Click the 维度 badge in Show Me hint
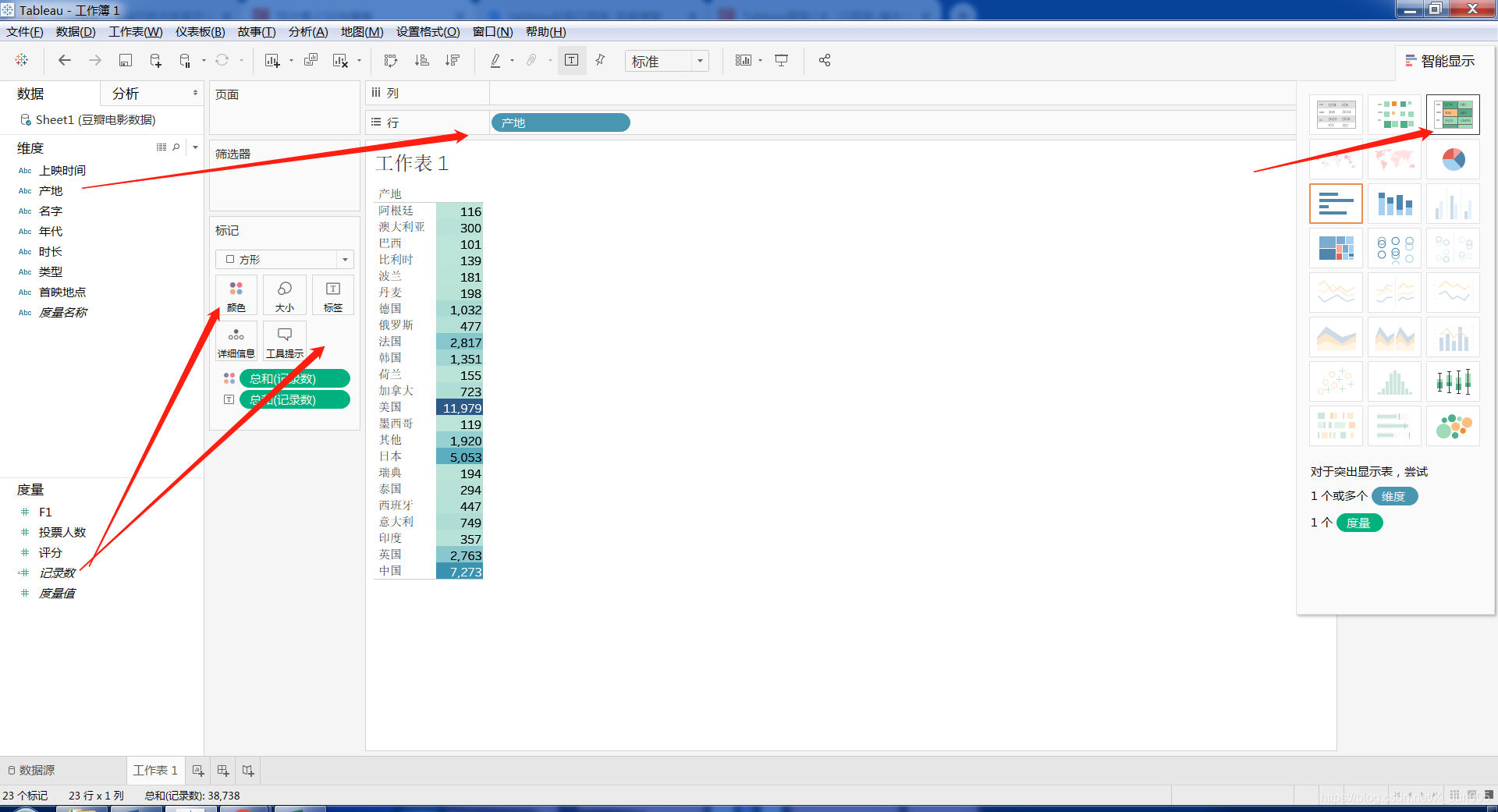This screenshot has height=812, width=1498. (x=1395, y=496)
